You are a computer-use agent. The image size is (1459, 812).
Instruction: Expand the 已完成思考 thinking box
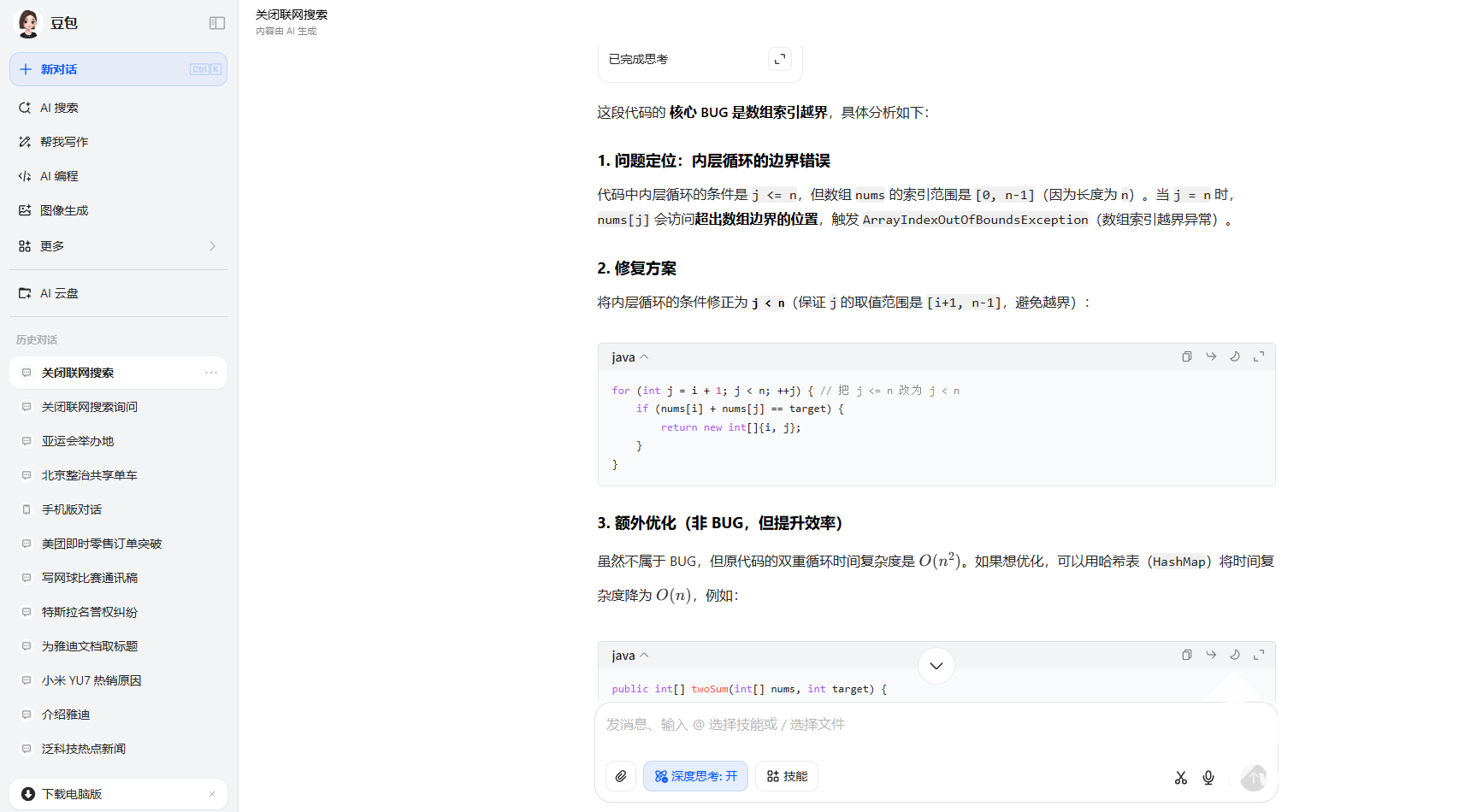[x=779, y=59]
